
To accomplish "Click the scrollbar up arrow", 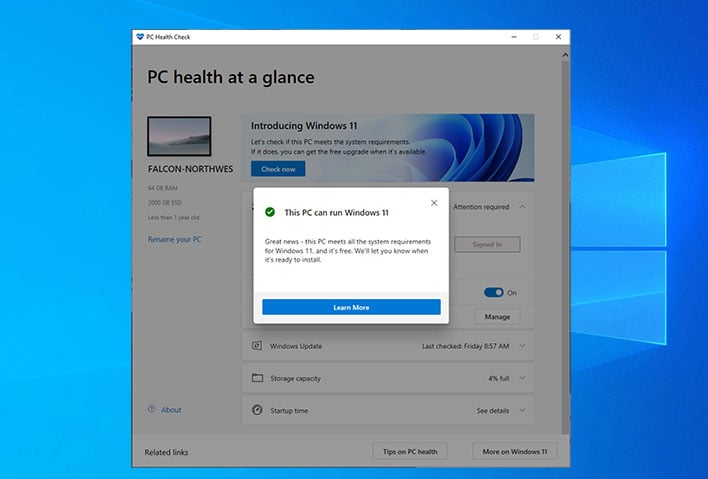I will 565,55.
